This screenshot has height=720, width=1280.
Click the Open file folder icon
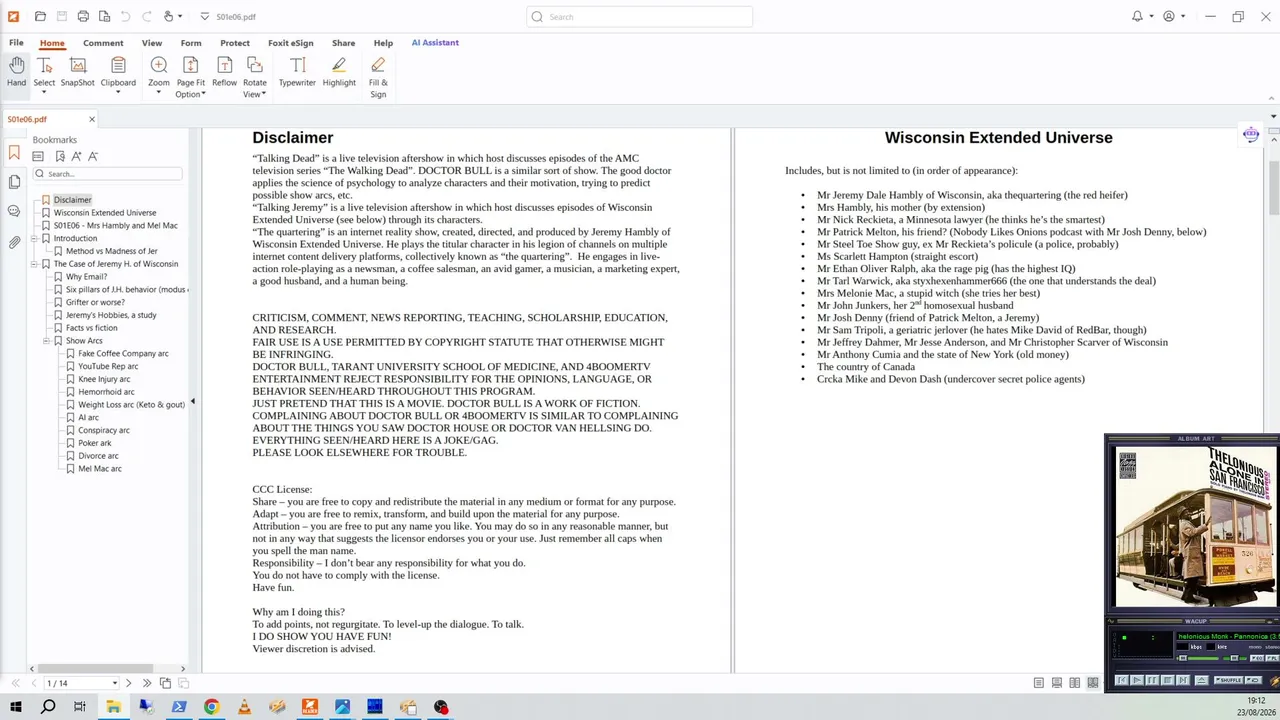40,16
